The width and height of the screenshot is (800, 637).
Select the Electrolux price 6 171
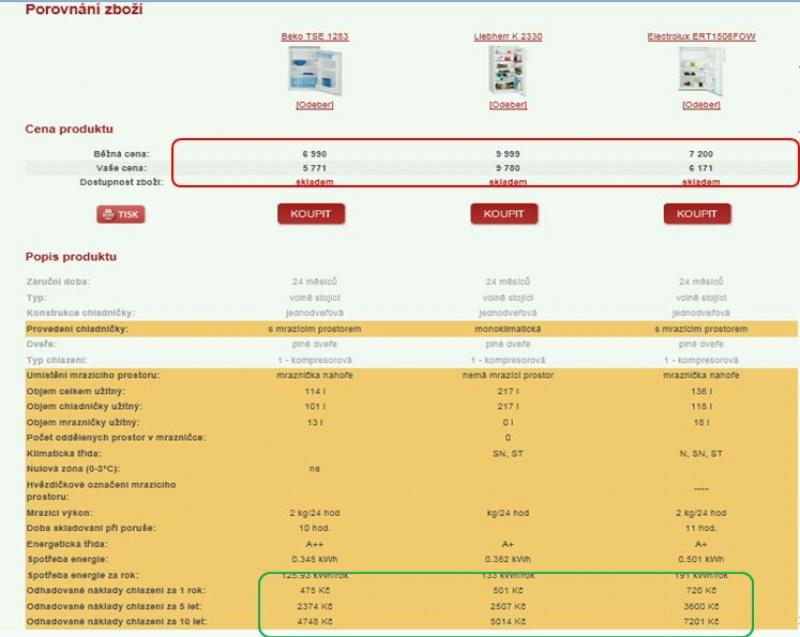pyautogui.click(x=701, y=168)
